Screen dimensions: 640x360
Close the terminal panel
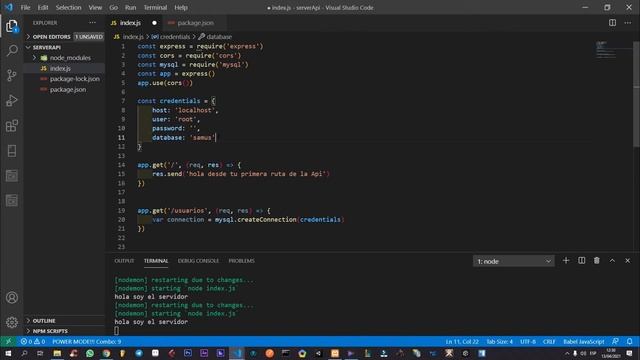coord(628,260)
